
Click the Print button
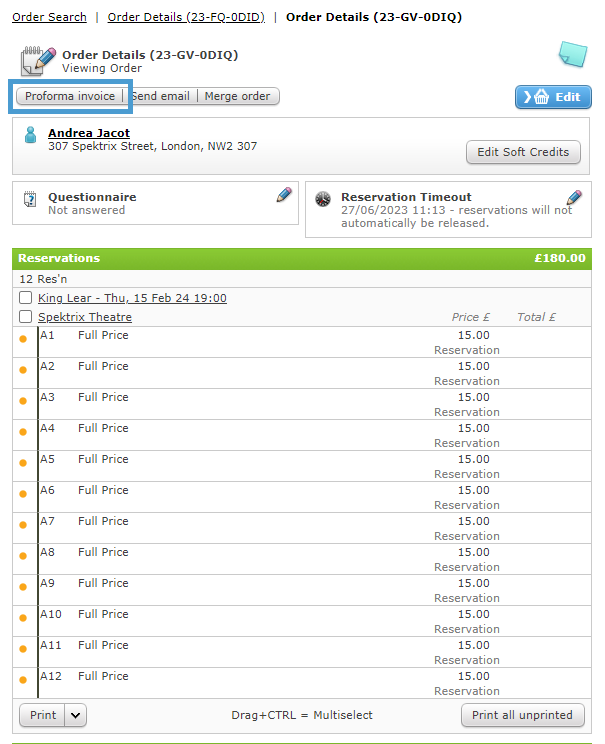point(42,715)
